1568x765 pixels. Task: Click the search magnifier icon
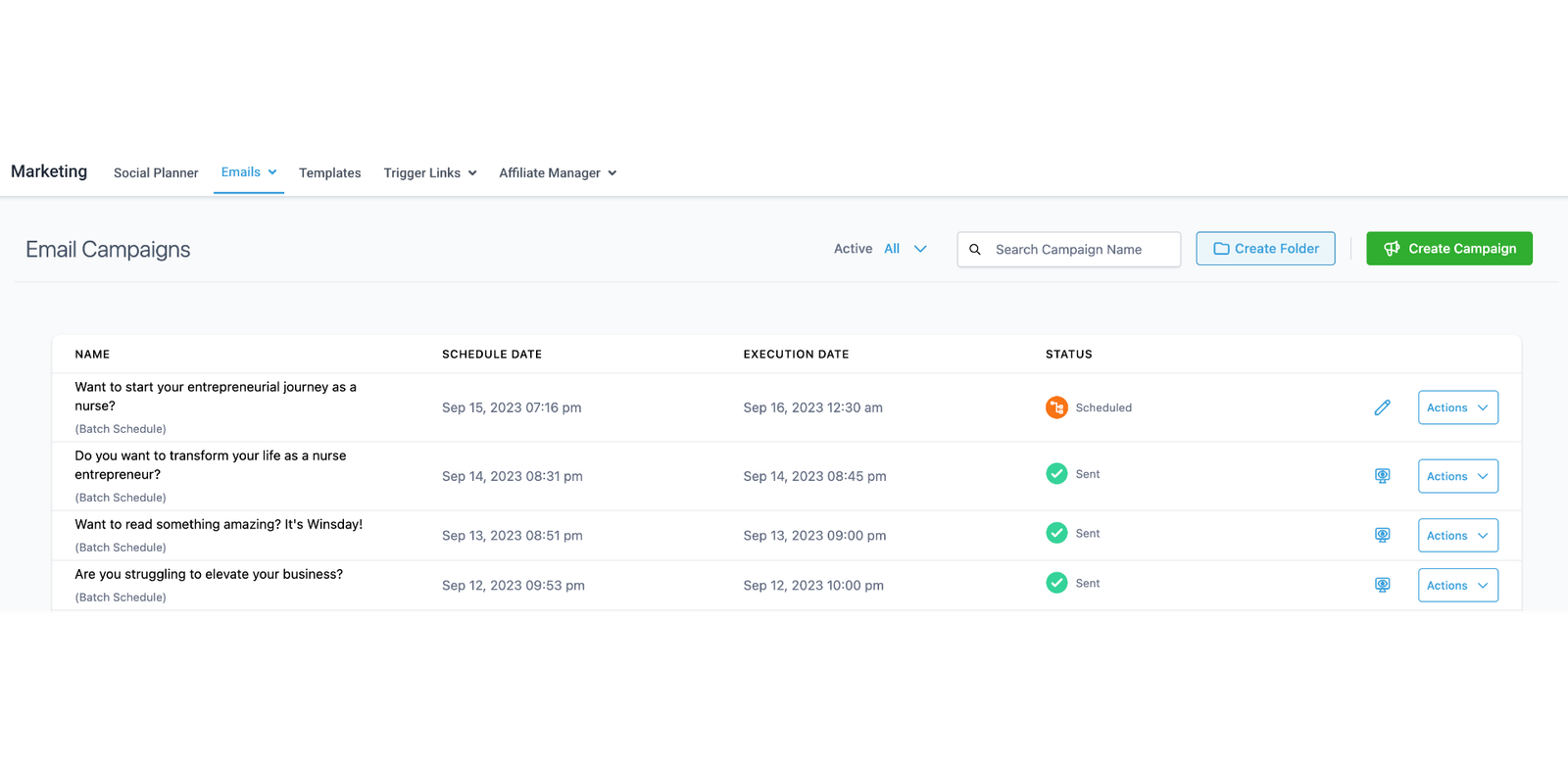click(x=975, y=250)
